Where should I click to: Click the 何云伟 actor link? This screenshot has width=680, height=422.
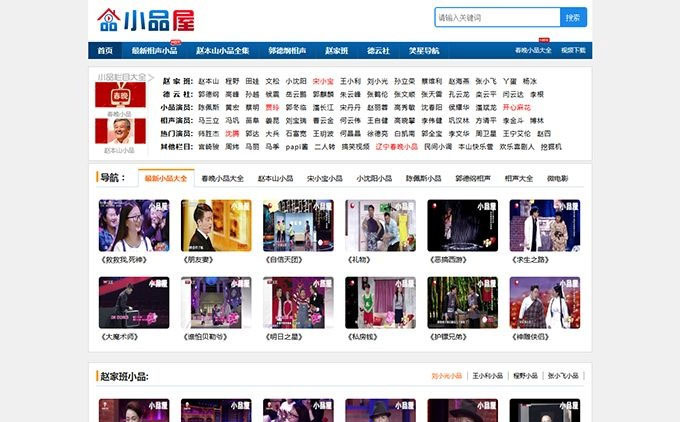coord(350,120)
